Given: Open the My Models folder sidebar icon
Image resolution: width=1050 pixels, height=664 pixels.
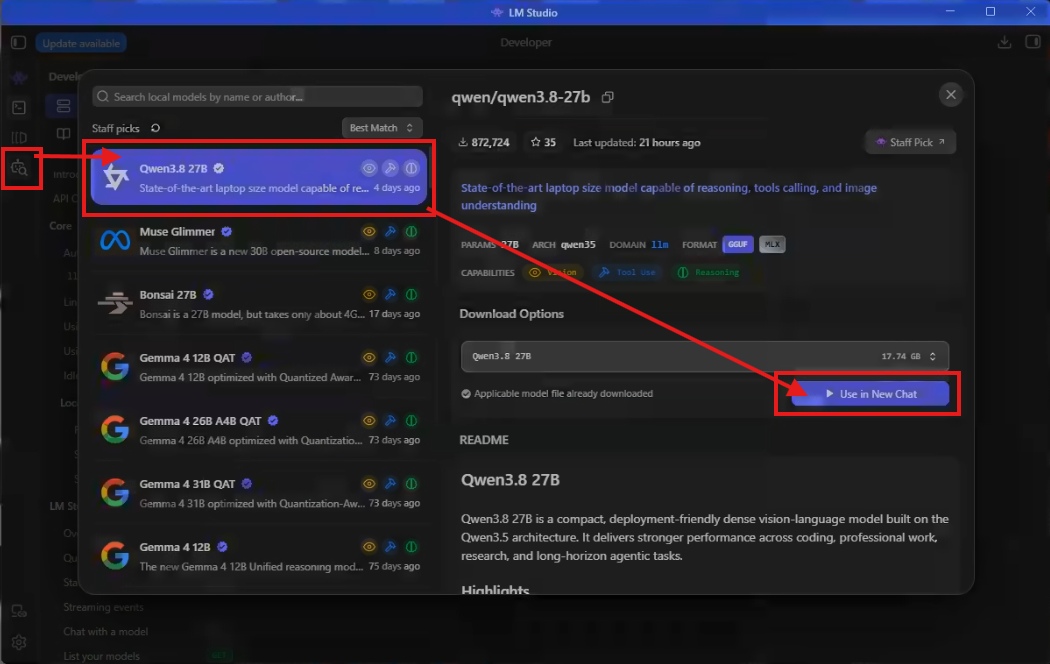Looking at the screenshot, I should coord(19,138).
